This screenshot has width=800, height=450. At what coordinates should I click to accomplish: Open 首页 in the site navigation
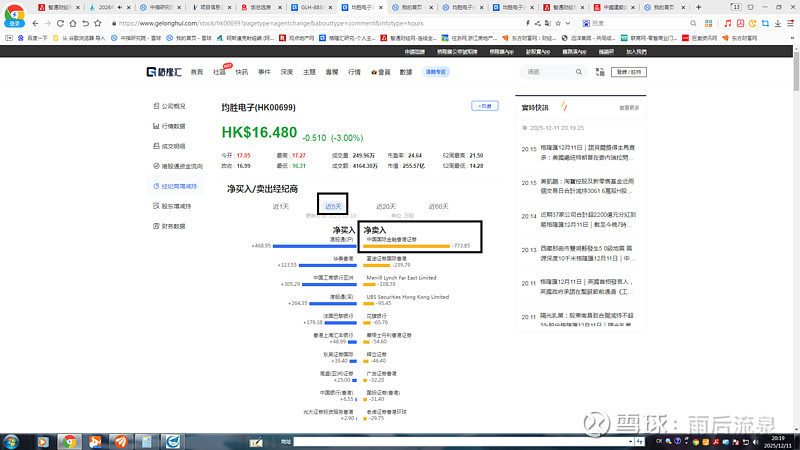(x=197, y=72)
